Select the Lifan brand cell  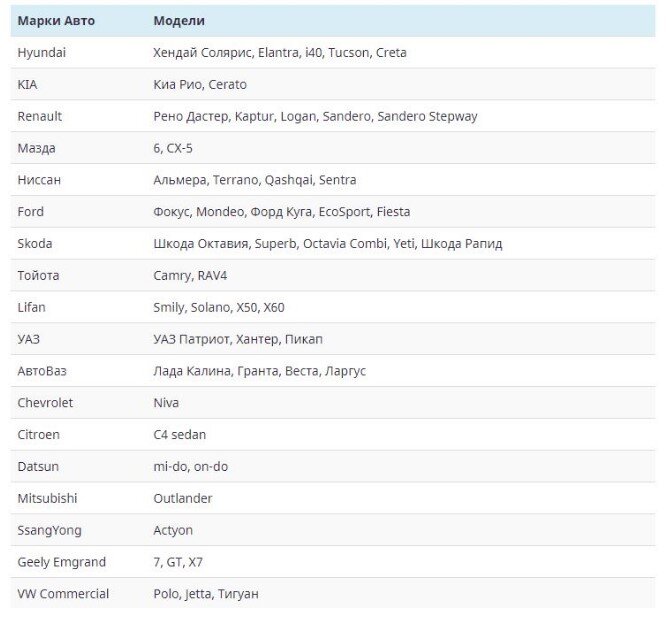coord(32,308)
